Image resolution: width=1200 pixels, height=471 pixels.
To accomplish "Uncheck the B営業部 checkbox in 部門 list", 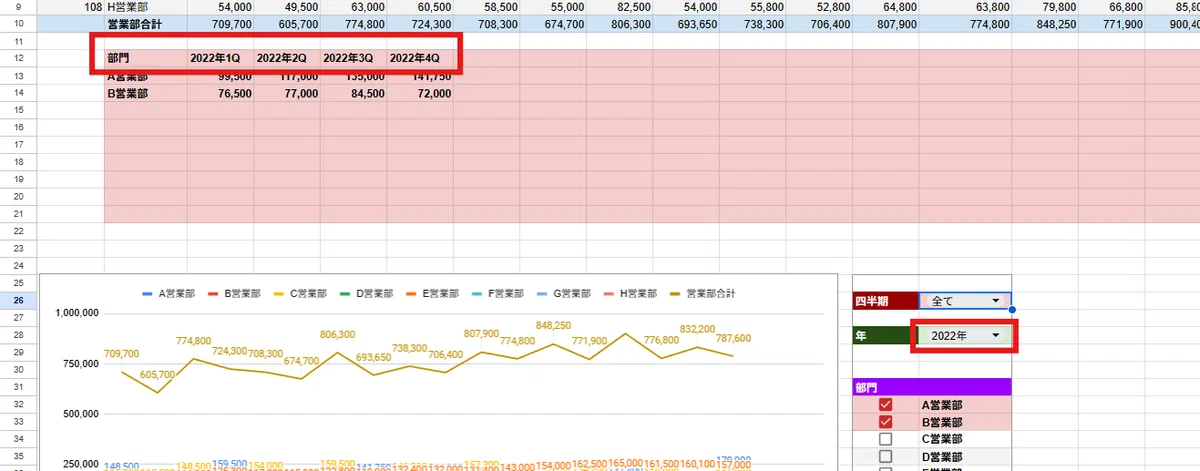I will point(885,423).
